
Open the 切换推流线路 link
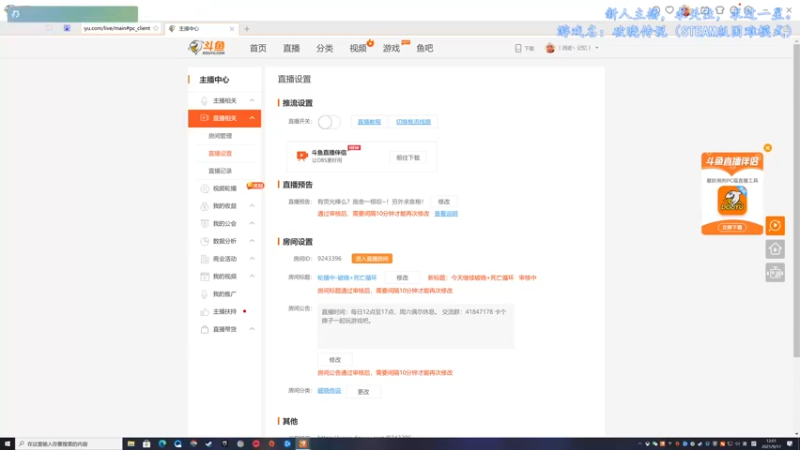click(x=413, y=122)
